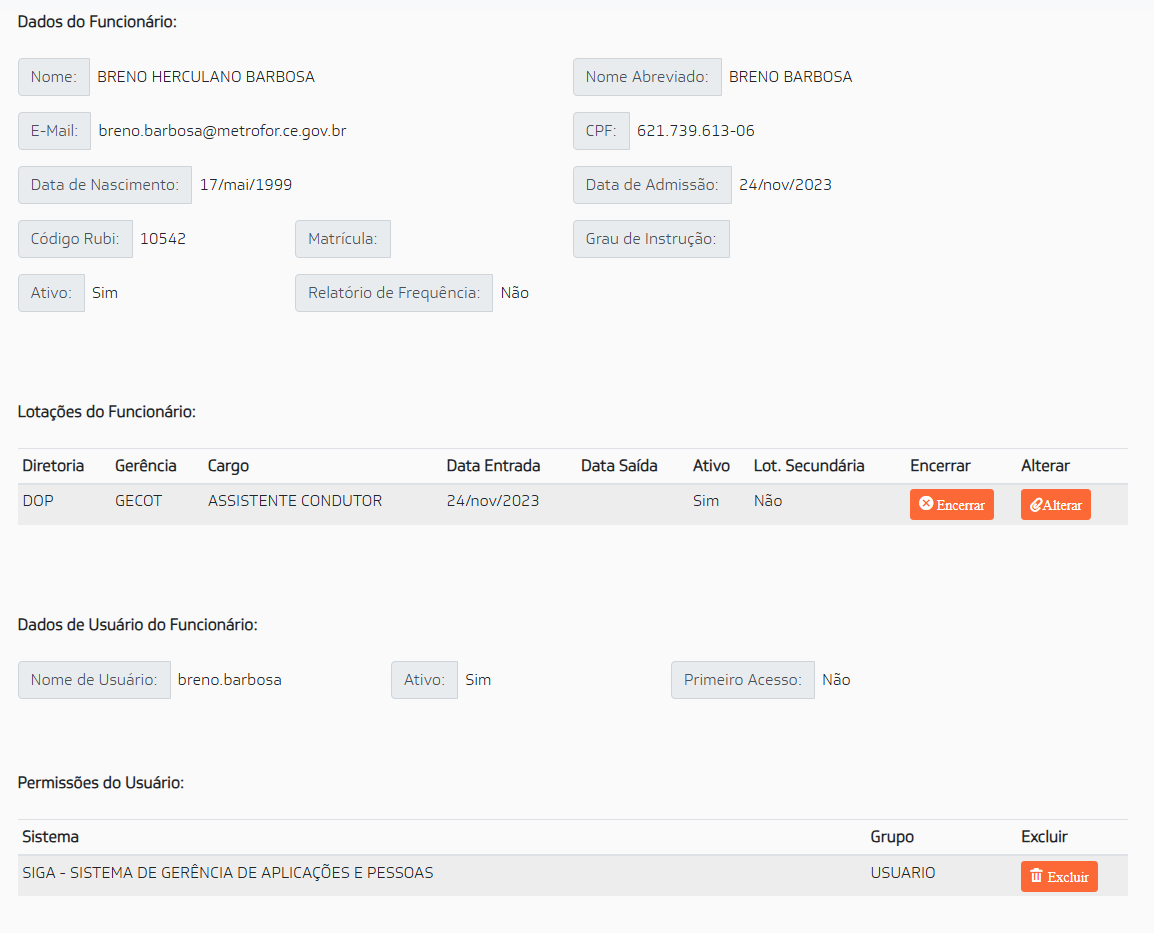Viewport: 1154px width, 933px height.
Task: Click the Sistema column header
Action: (50, 837)
